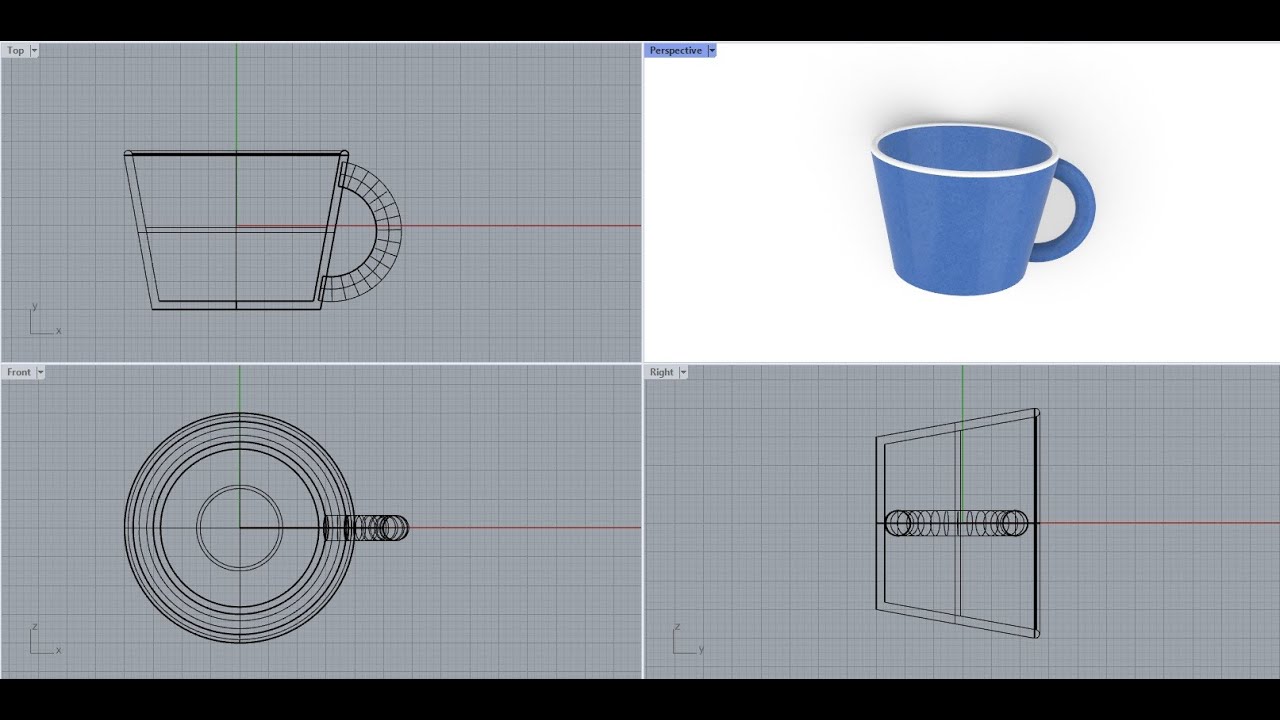This screenshot has width=1280, height=720.
Task: Open the Perspective viewport menu arrow
Action: (712, 50)
